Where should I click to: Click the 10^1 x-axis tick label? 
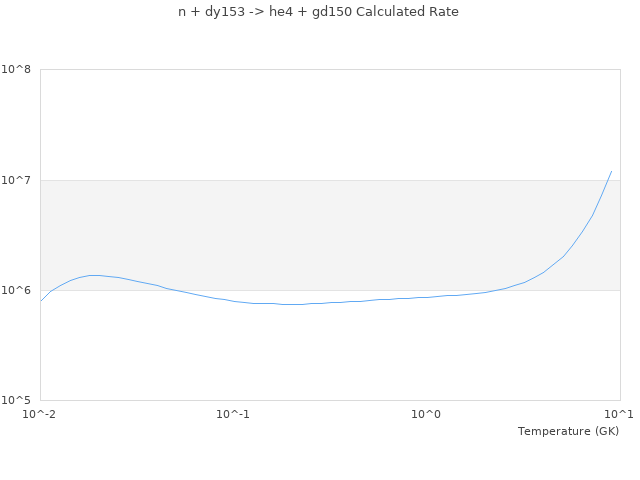pos(619,414)
